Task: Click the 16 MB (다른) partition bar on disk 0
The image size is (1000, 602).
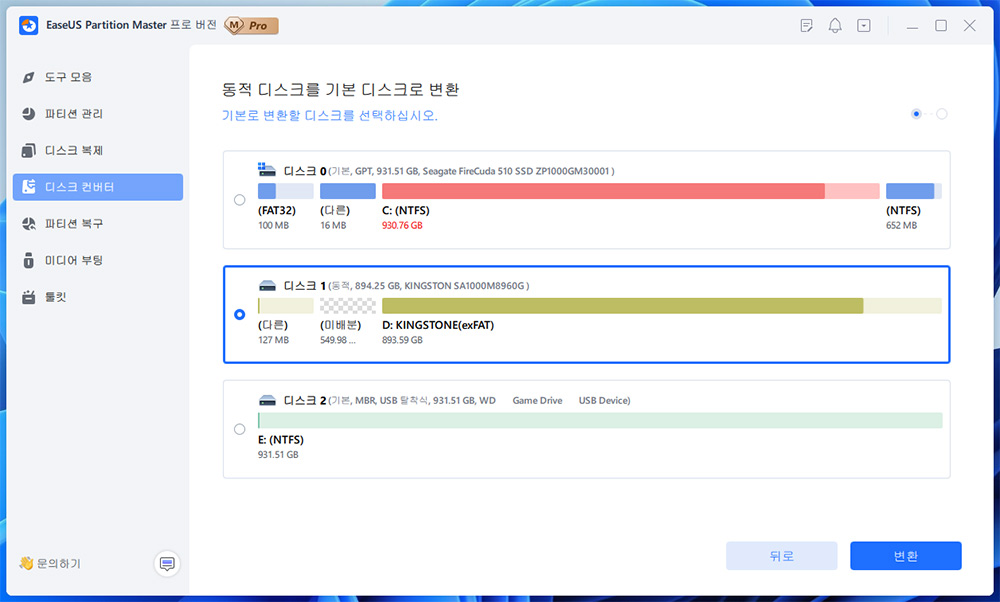Action: 348,191
